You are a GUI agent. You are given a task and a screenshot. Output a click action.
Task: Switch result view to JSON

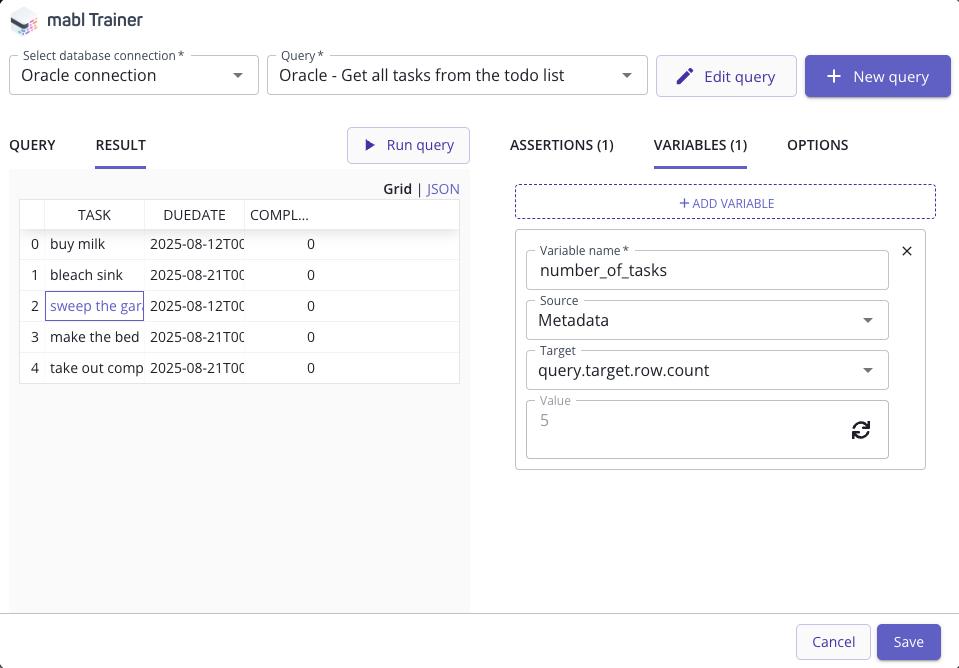click(x=443, y=188)
